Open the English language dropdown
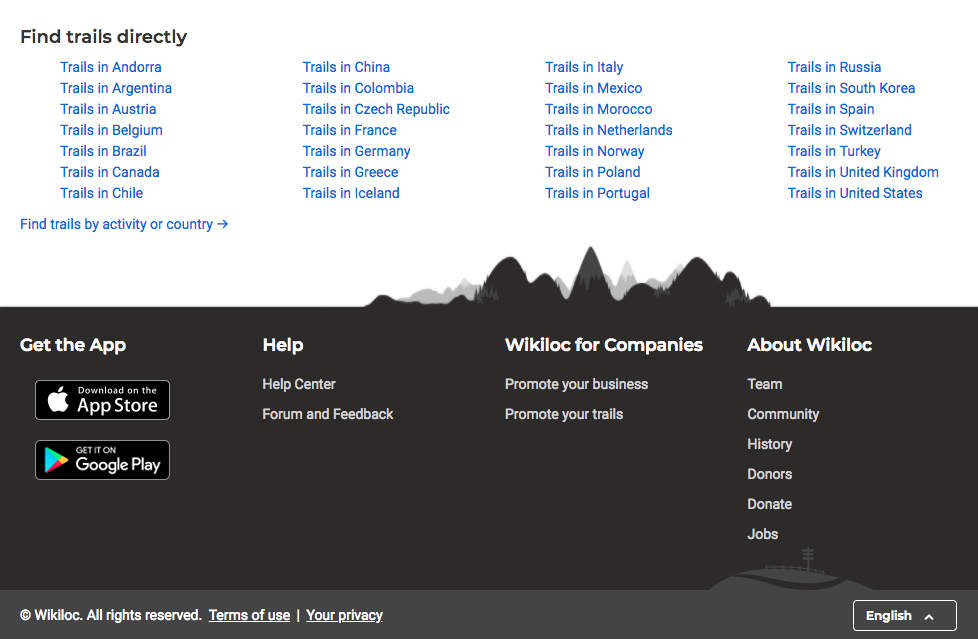This screenshot has height=639, width=978. point(904,616)
